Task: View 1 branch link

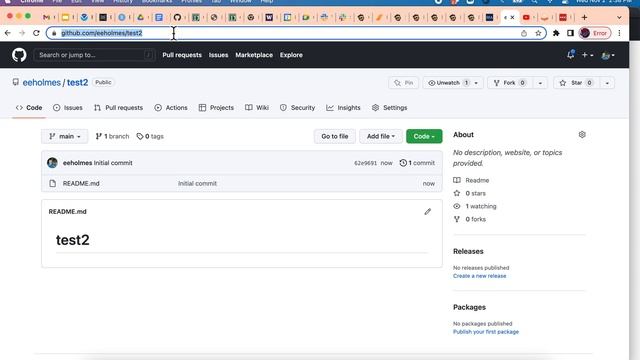Action: click(x=112, y=136)
